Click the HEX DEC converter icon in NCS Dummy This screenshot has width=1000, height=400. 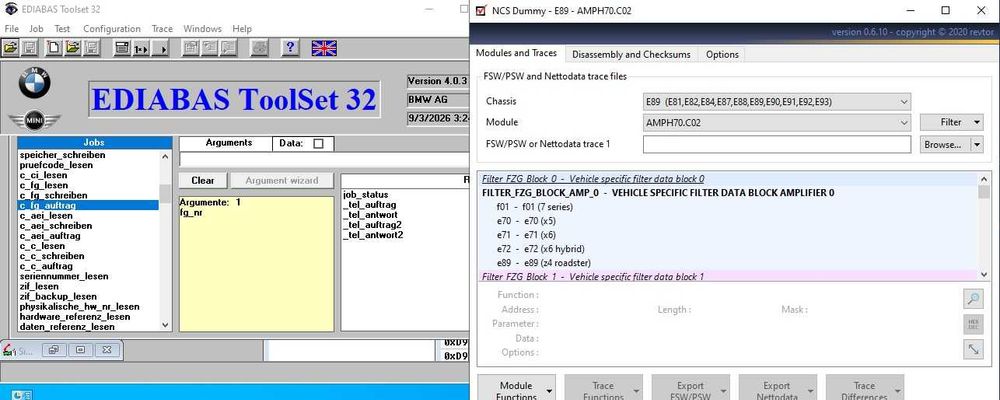point(973,324)
